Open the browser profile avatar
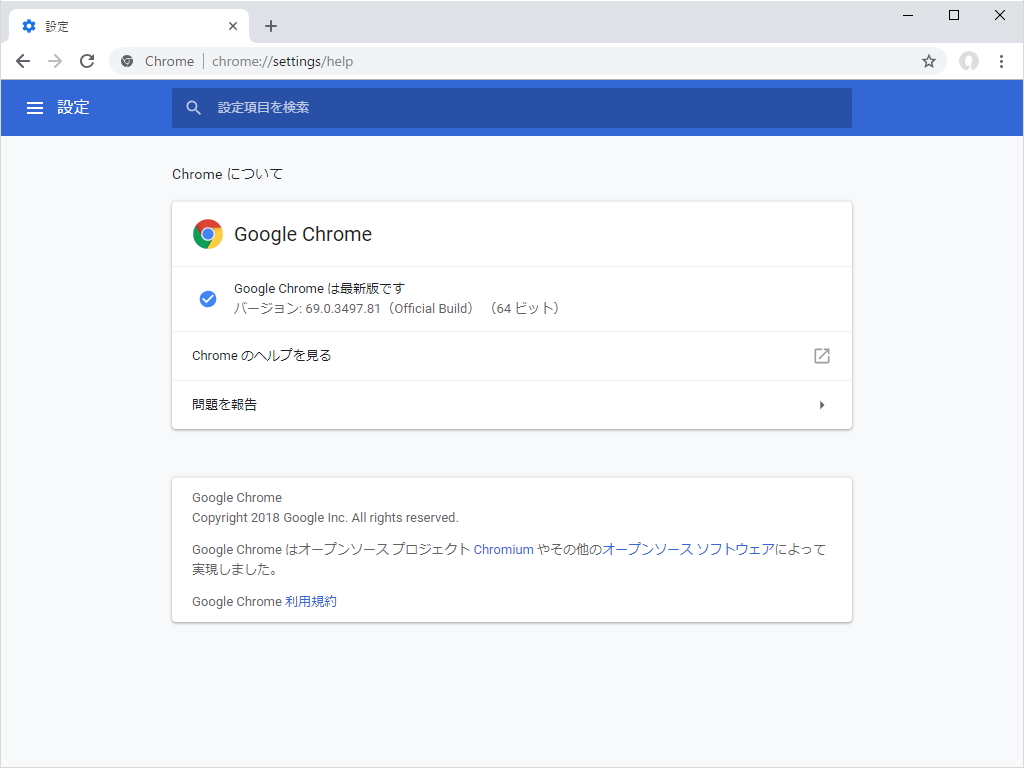The image size is (1024, 768). pos(968,61)
